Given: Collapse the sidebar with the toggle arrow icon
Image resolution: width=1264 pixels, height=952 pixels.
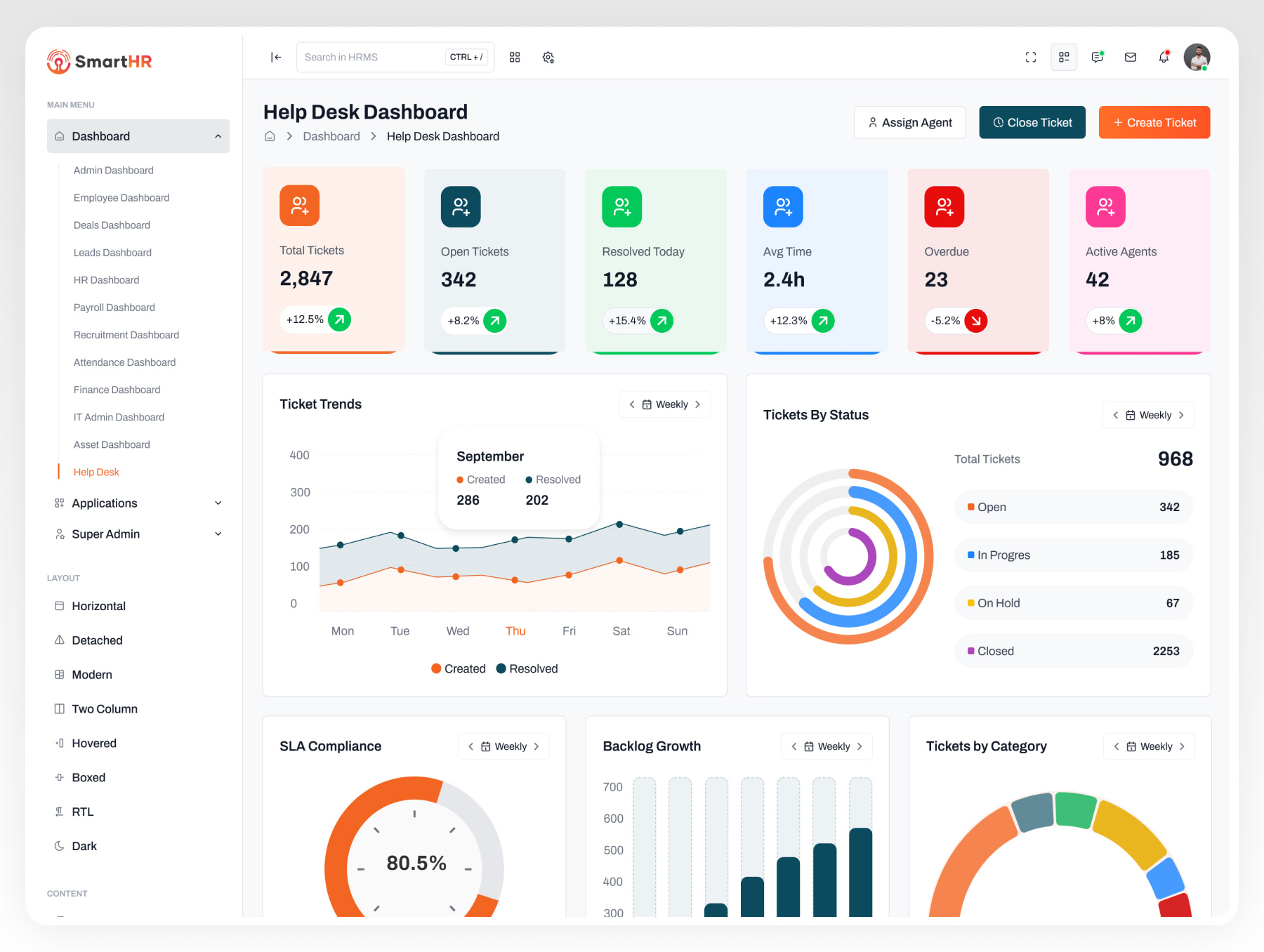Looking at the screenshot, I should [x=276, y=58].
